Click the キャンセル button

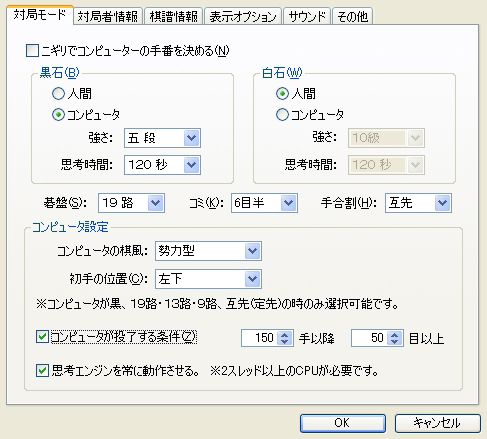click(438, 423)
